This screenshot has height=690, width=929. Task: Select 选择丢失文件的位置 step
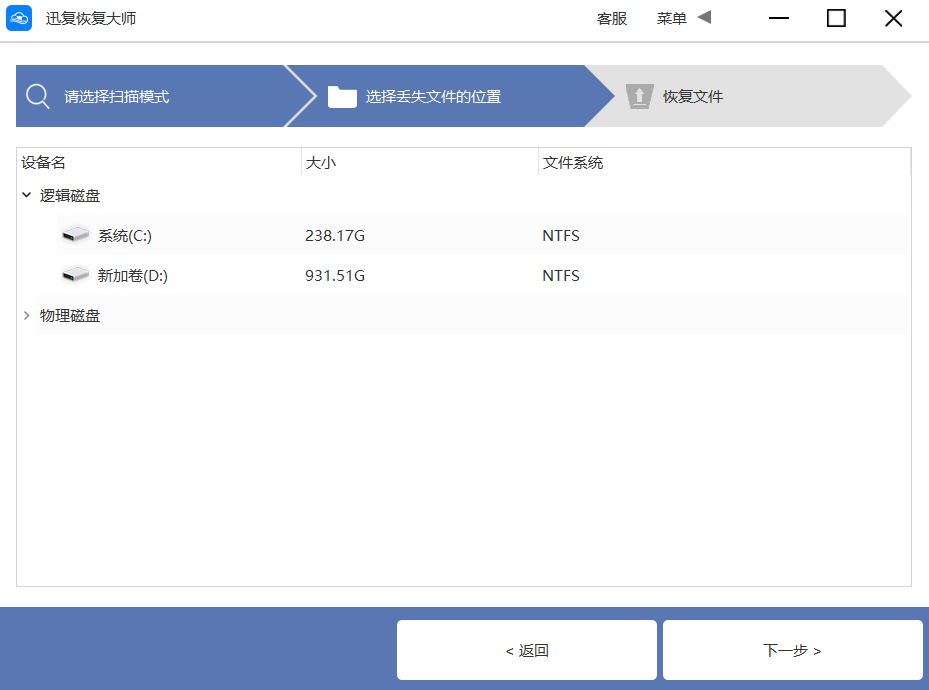(x=433, y=97)
